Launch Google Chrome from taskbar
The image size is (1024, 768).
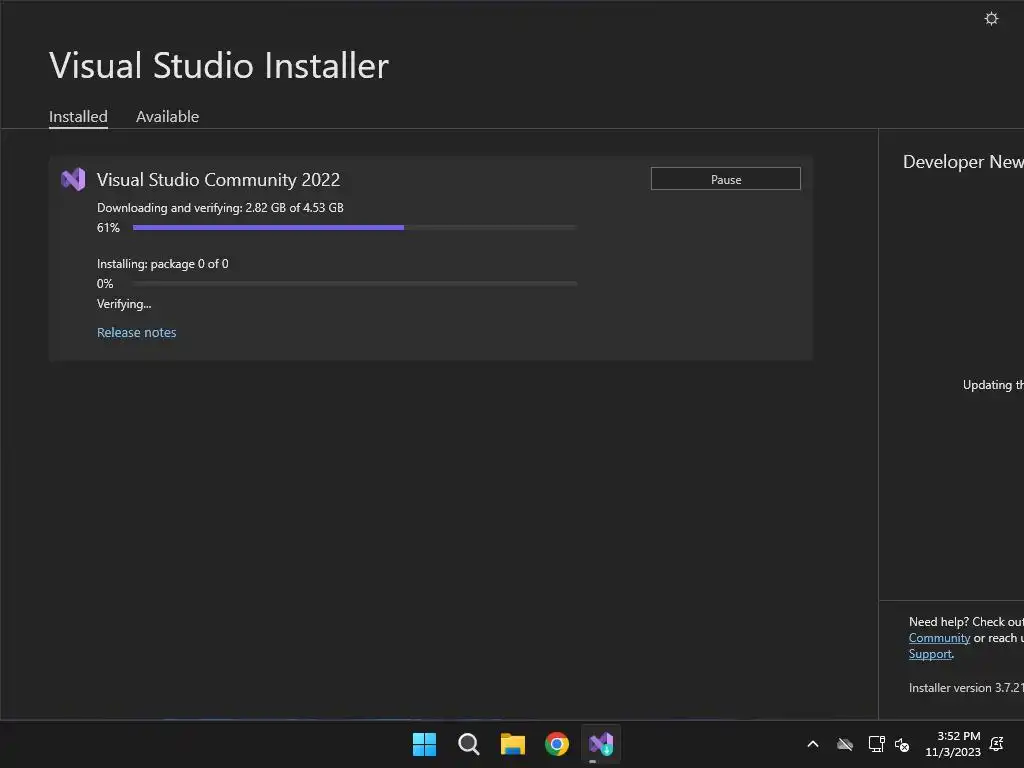click(x=556, y=744)
